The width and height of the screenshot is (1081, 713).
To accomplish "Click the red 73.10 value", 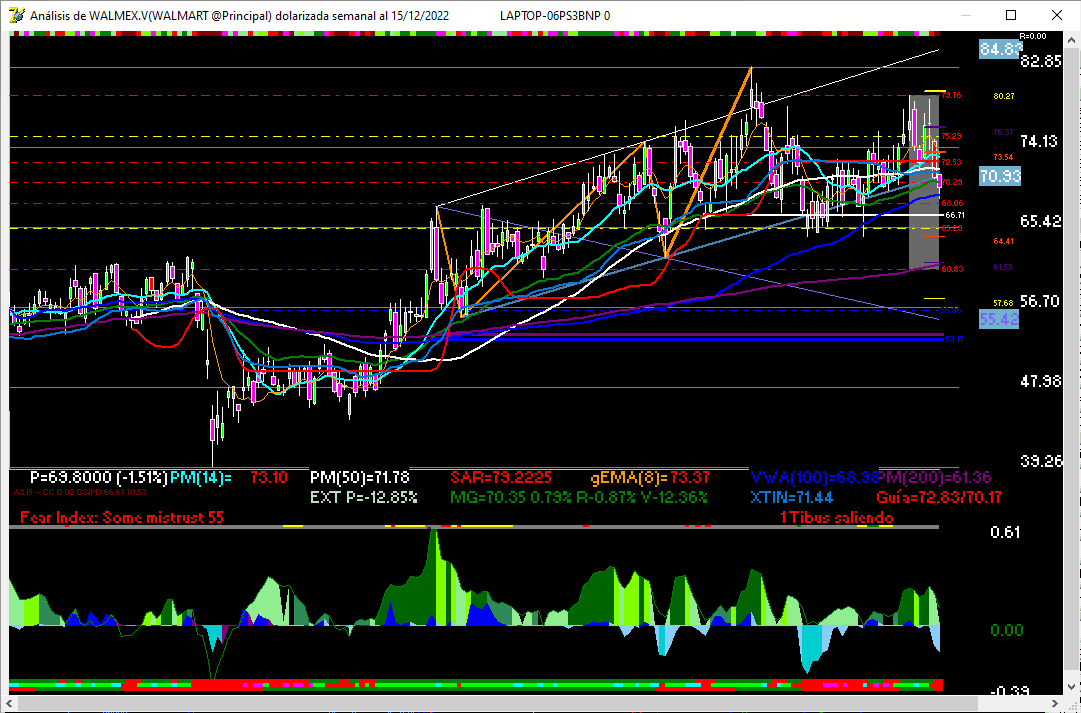I will pyautogui.click(x=268, y=477).
